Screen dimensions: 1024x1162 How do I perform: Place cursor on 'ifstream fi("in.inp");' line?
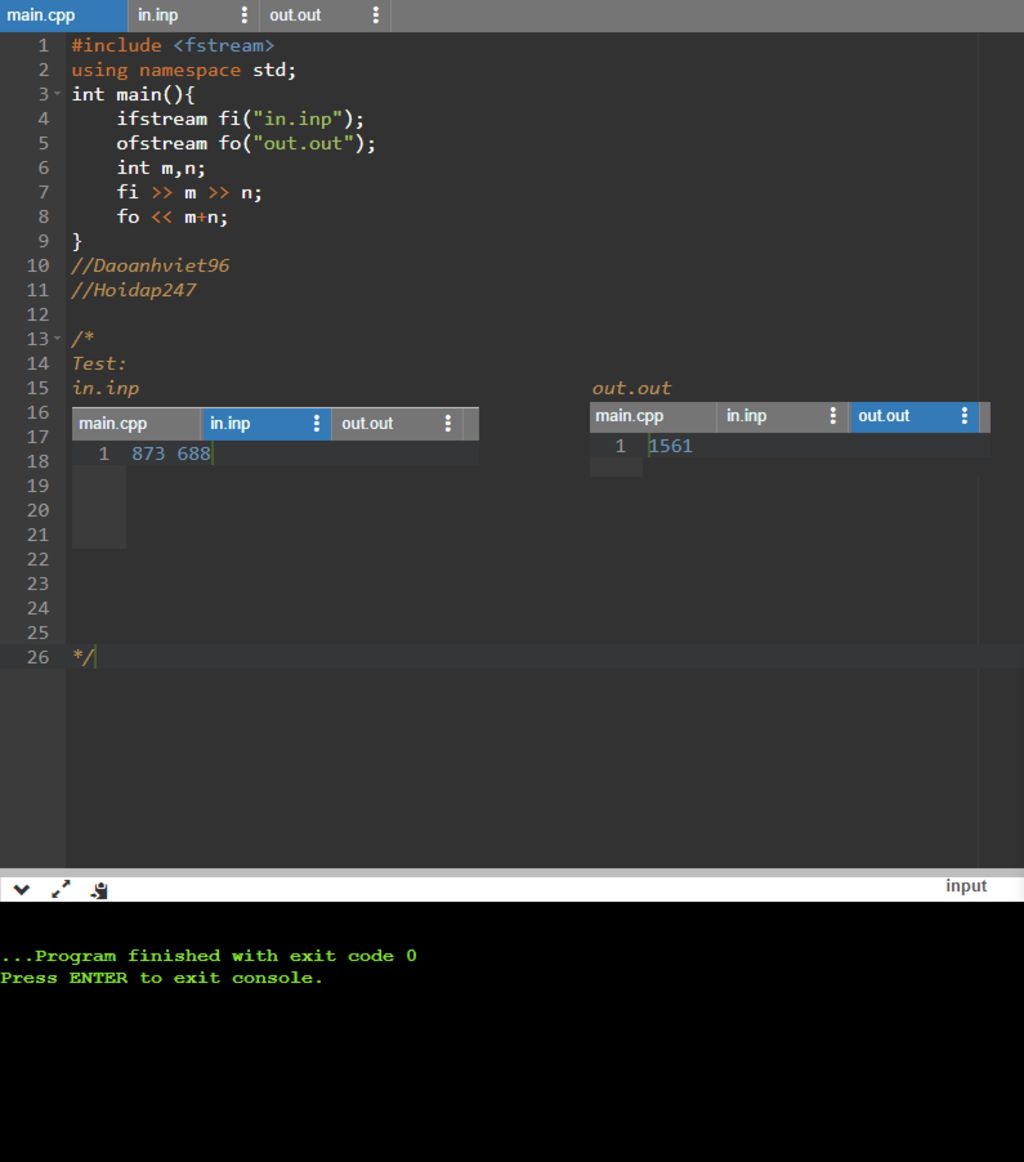(x=240, y=119)
